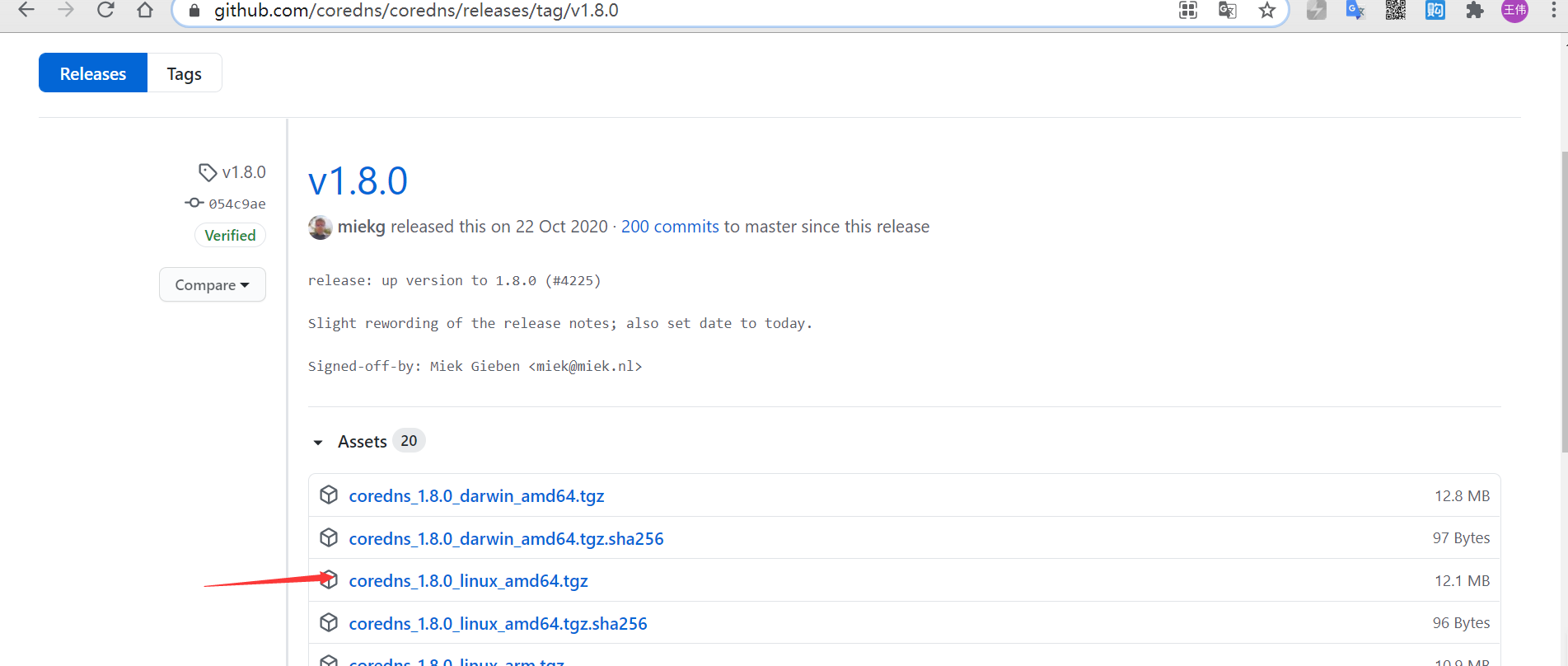Screen dimensions: 1568x666
Task: Click the v1.8.0 tag icon in sidebar
Action: [x=208, y=172]
